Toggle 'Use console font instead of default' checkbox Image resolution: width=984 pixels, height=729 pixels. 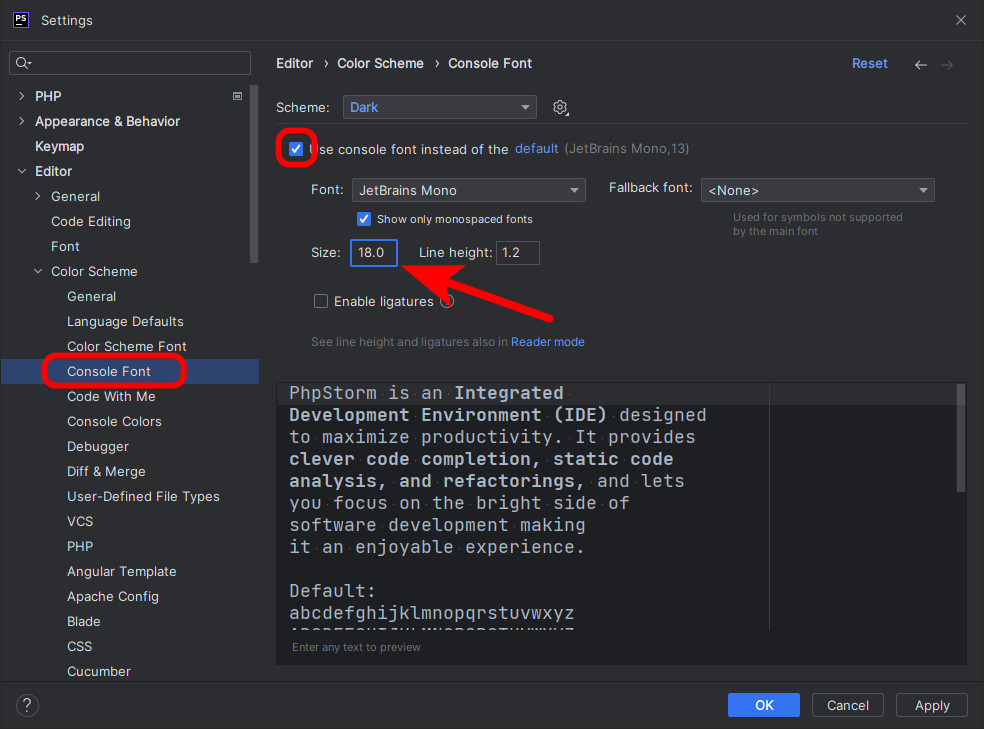coord(296,149)
